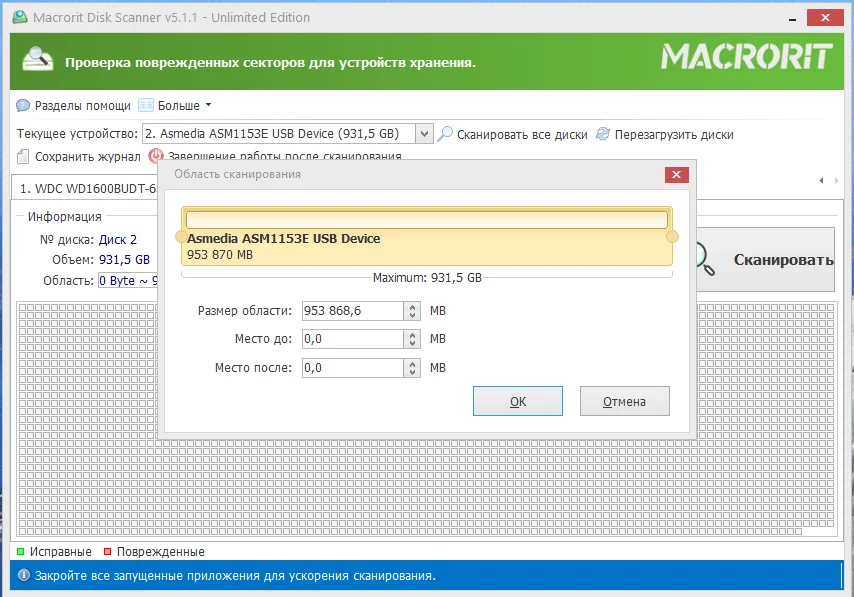854x597 pixels.
Task: Click the Место после spinner arrows
Action: point(412,368)
